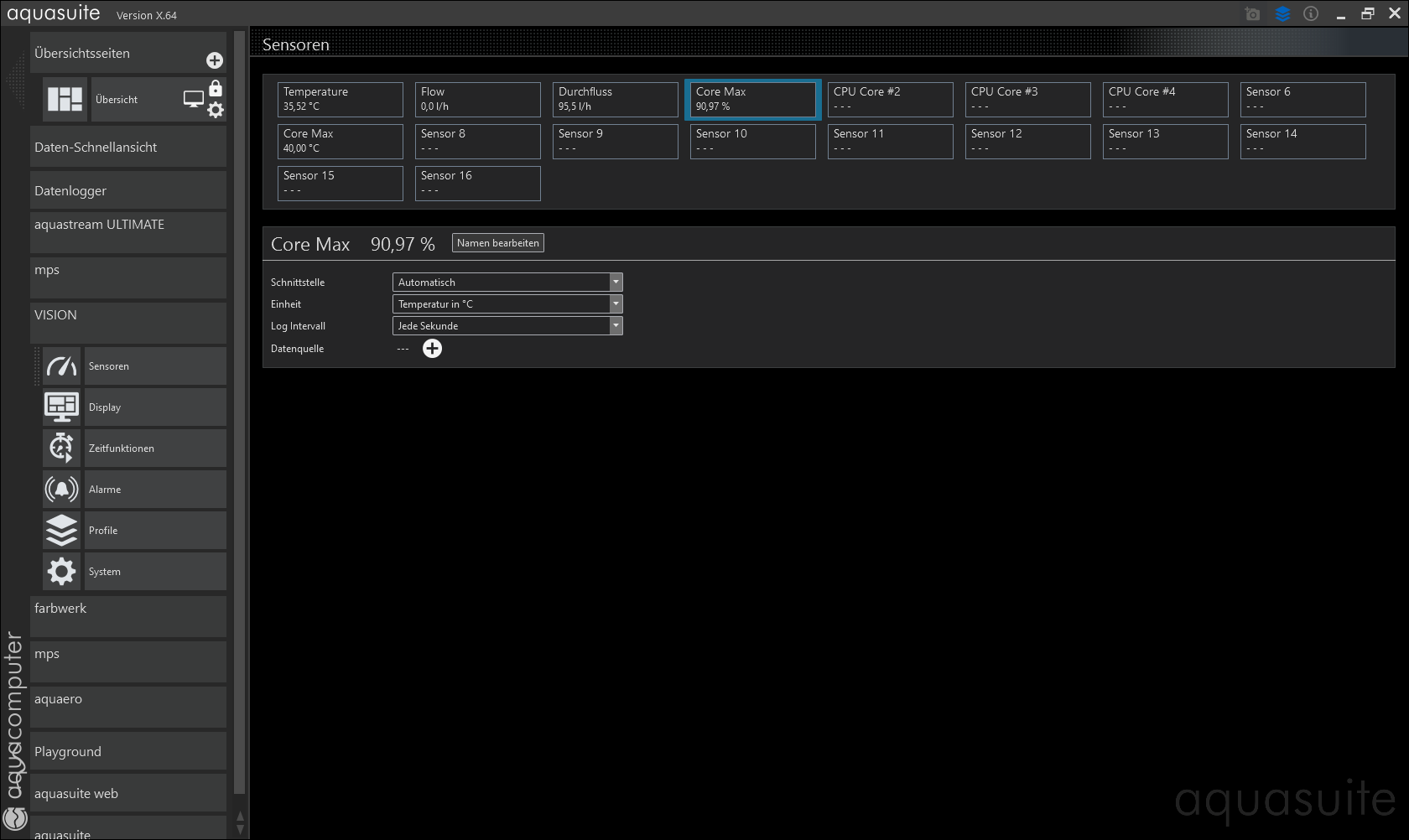Open the Display monitor icon
The width and height of the screenshot is (1409, 840).
click(61, 407)
